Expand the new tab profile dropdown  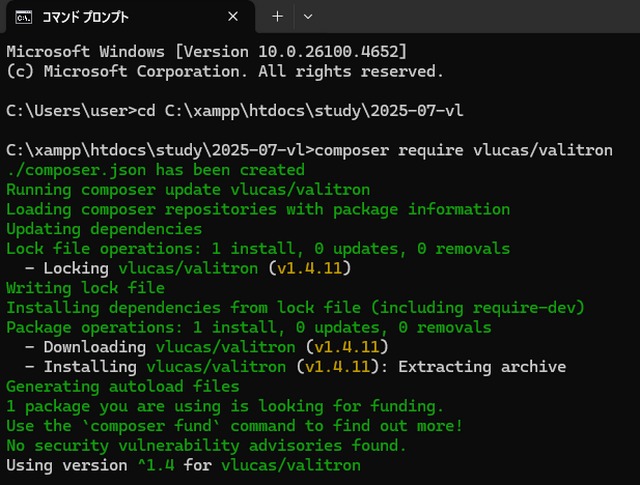(x=307, y=17)
